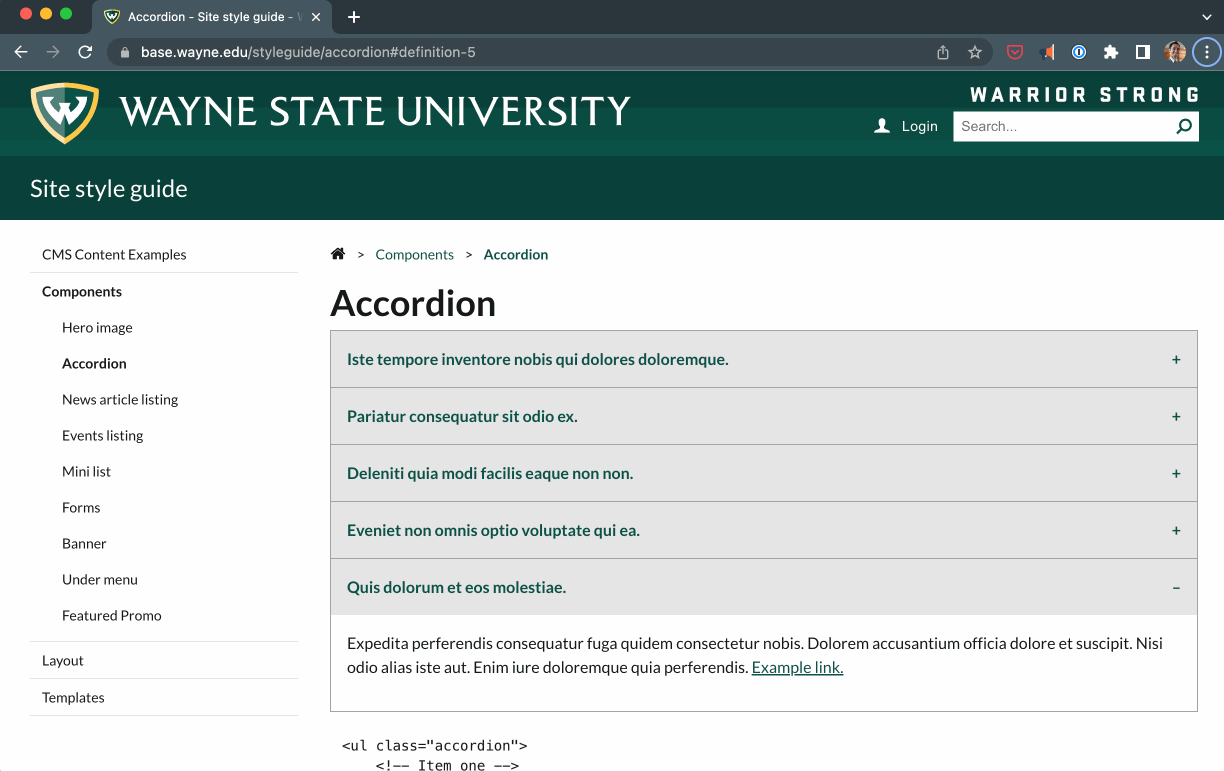Viewport: 1224px width, 771px height.
Task: Open Chrome's three-dot menu
Action: click(1207, 53)
